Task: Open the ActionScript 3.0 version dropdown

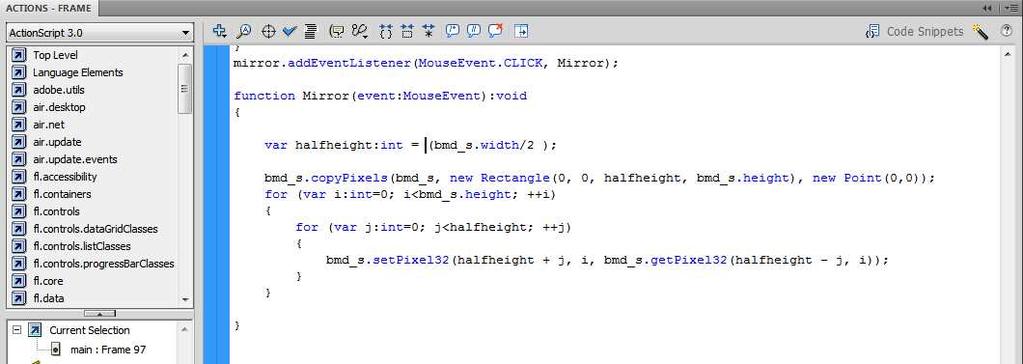Action: [99, 33]
